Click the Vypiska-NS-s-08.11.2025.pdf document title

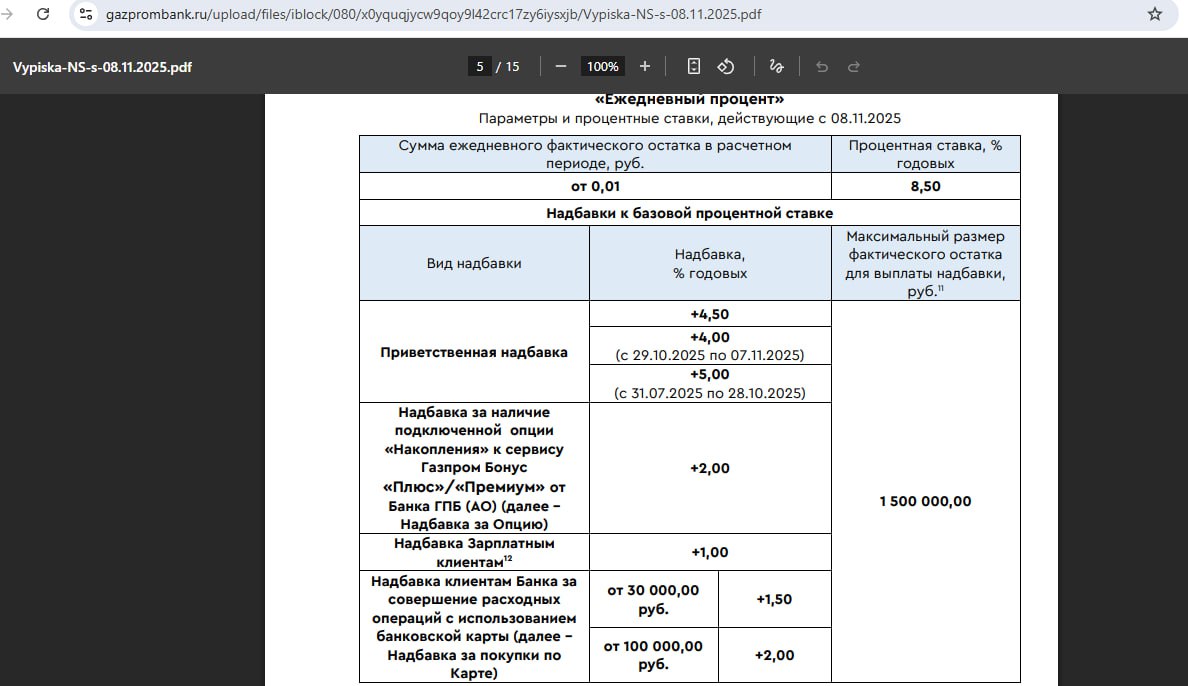[102, 67]
